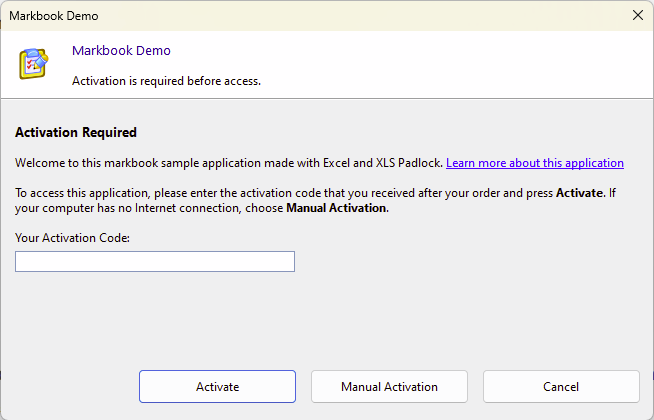Click the purple Markbook Demo heading
Screen dimensions: 654x420
click(121, 50)
